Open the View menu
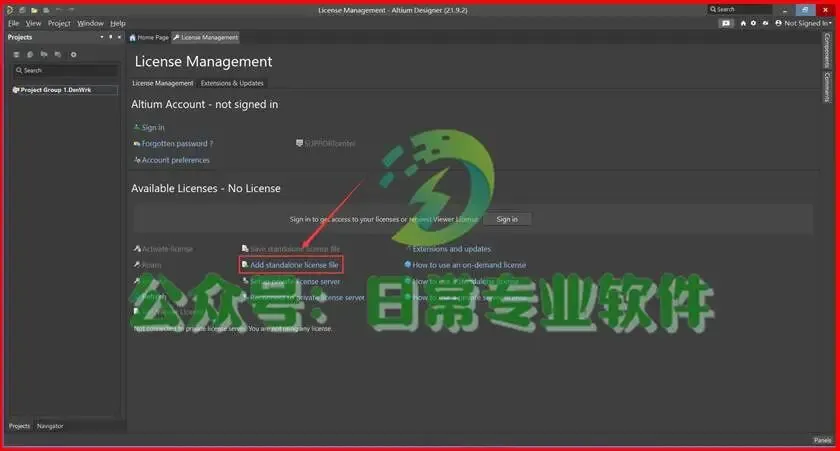840x451 pixels. pyautogui.click(x=33, y=23)
